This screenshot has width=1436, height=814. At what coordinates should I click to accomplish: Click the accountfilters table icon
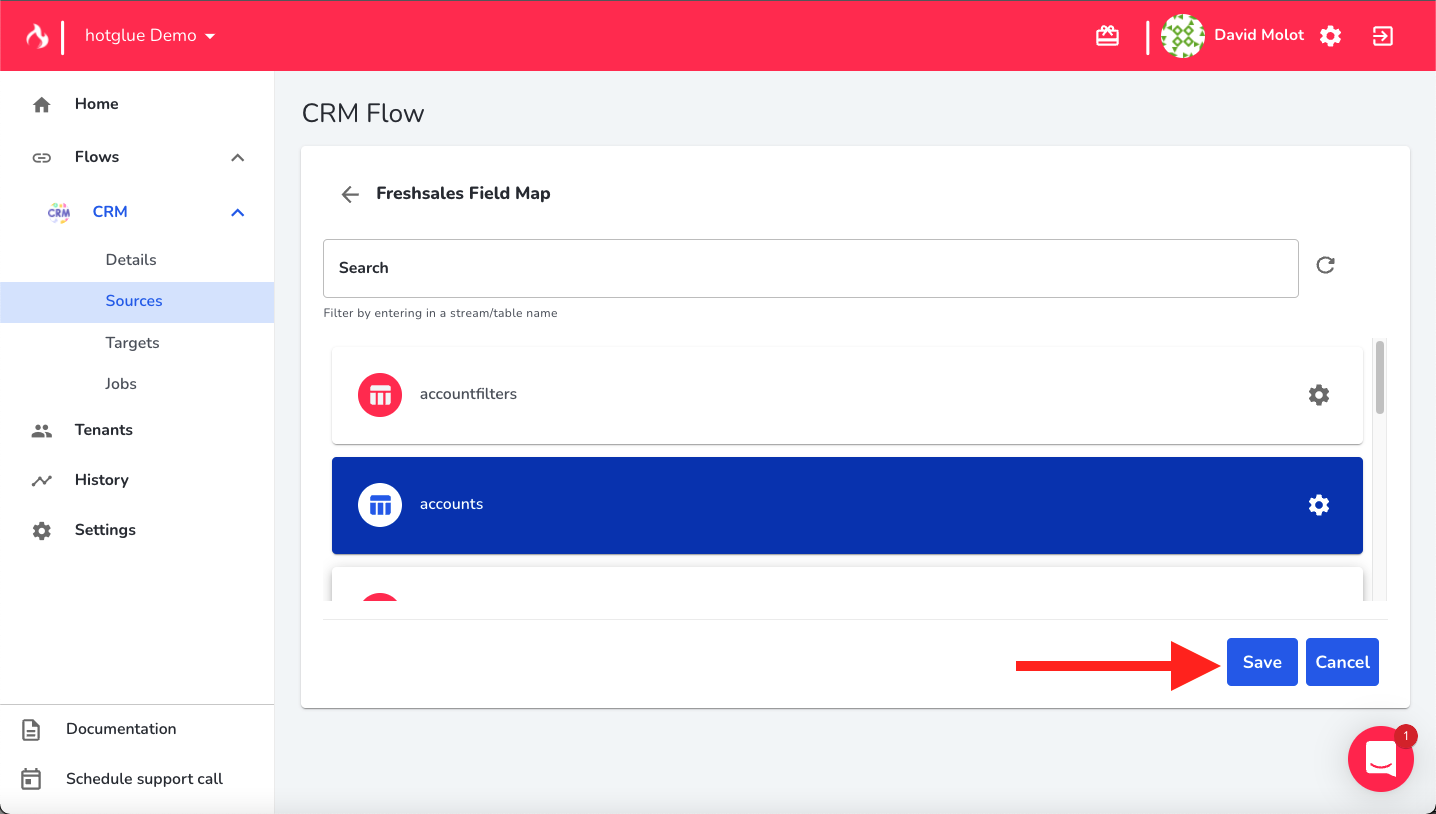coord(380,394)
